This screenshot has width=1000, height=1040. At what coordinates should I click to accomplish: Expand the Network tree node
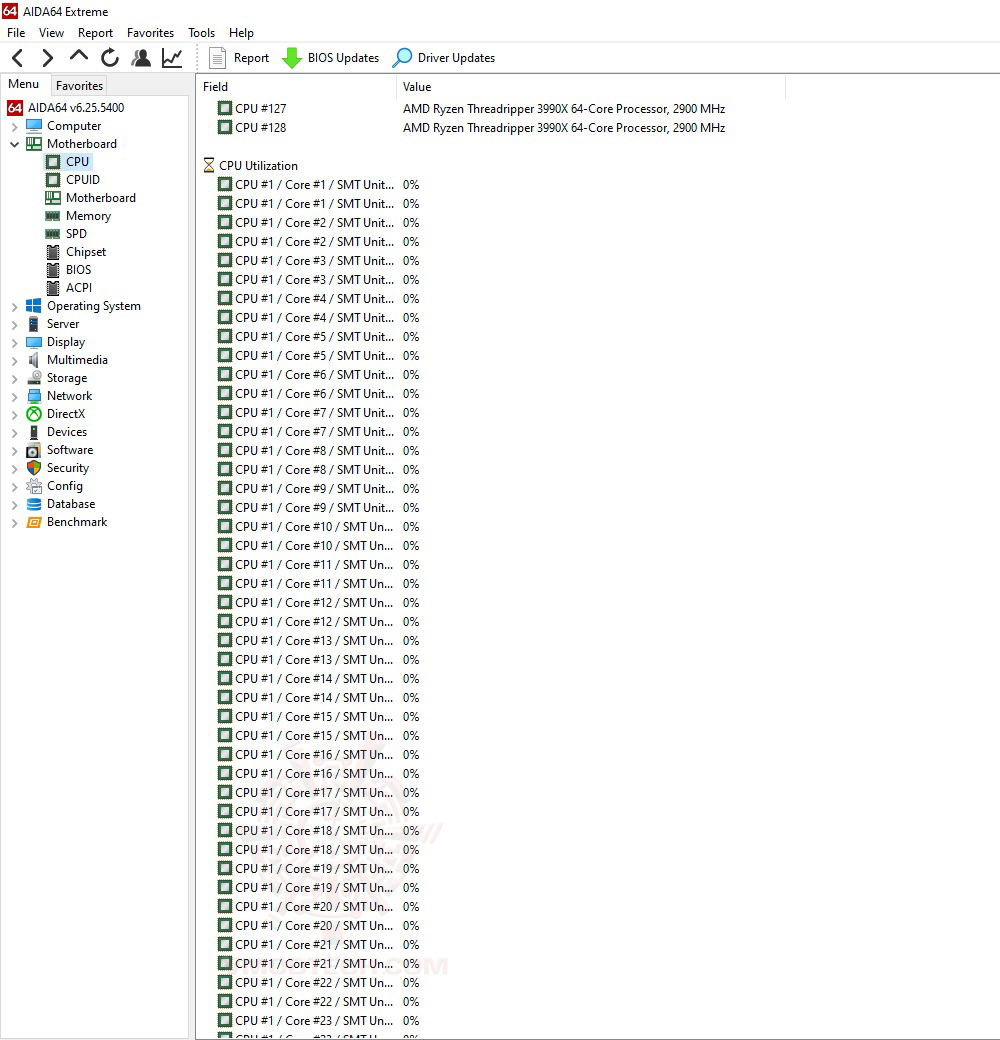coord(15,396)
